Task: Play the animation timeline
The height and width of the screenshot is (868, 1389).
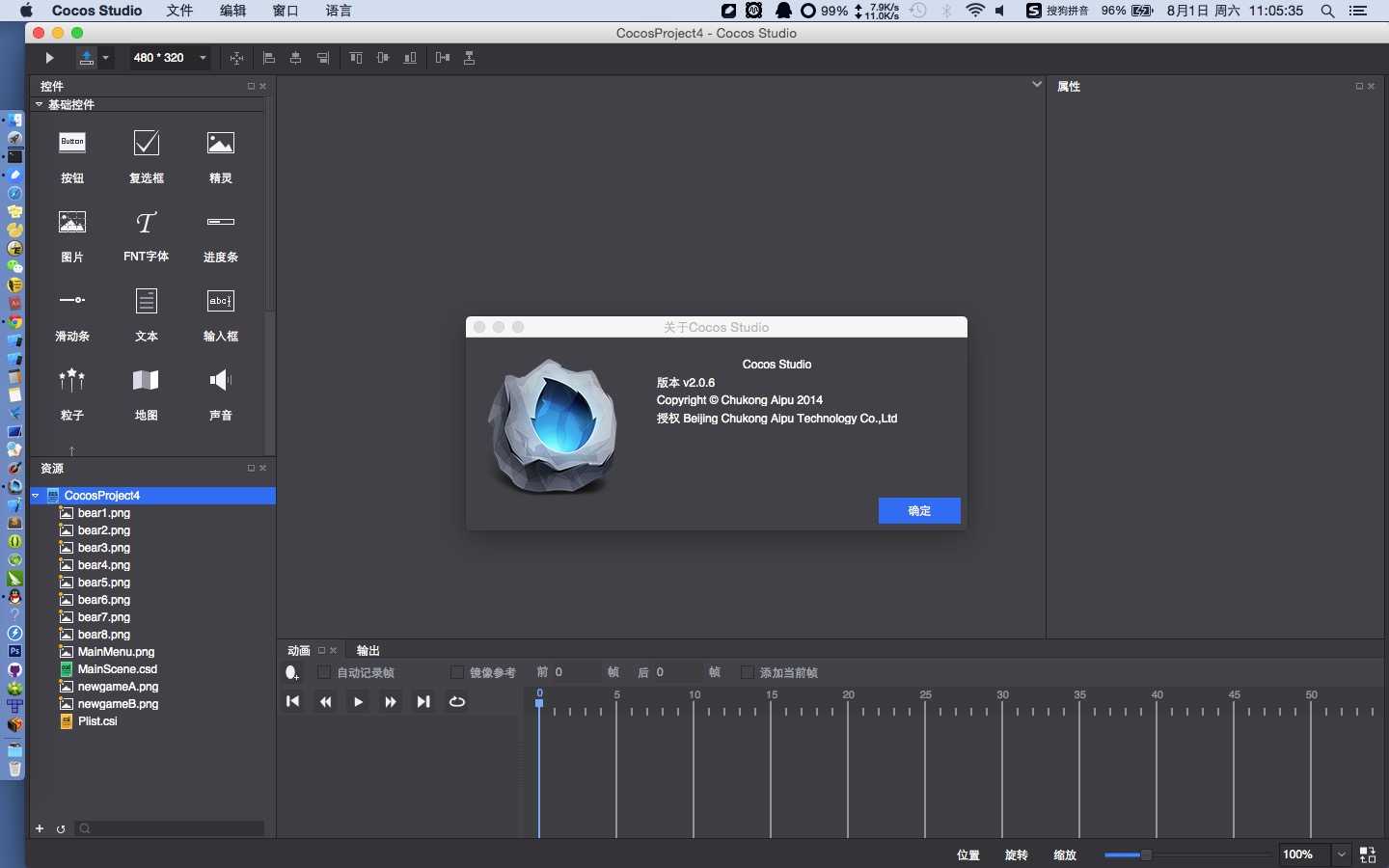Action: (358, 702)
